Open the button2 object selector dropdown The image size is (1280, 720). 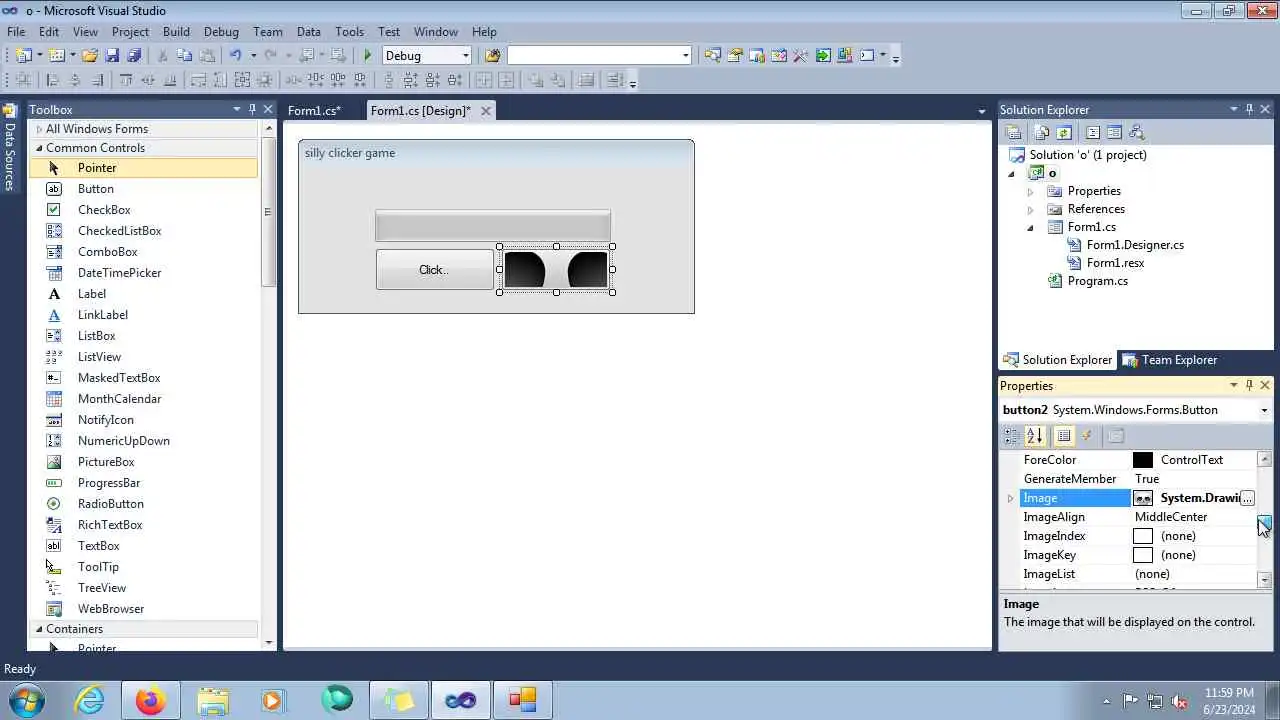pos(1264,410)
